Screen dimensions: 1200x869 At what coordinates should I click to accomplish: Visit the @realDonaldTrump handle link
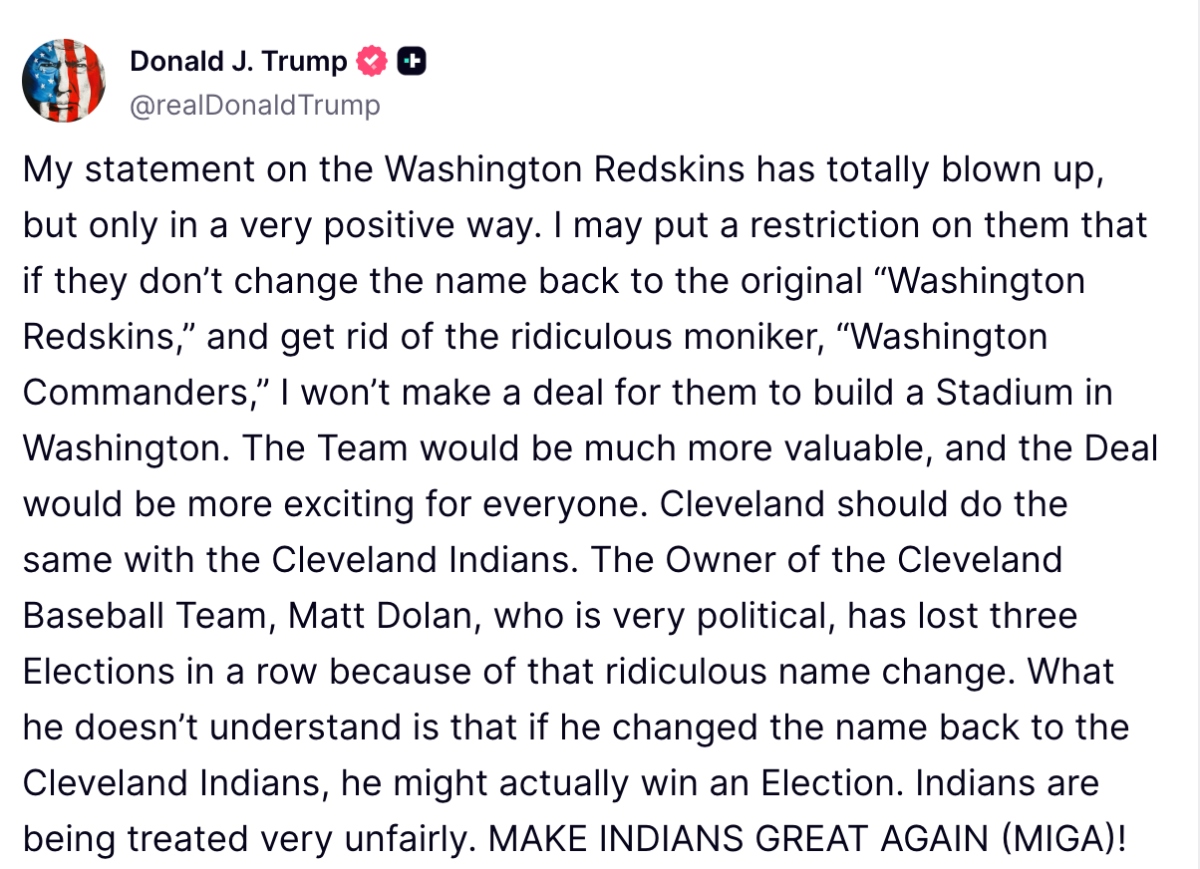(x=255, y=105)
